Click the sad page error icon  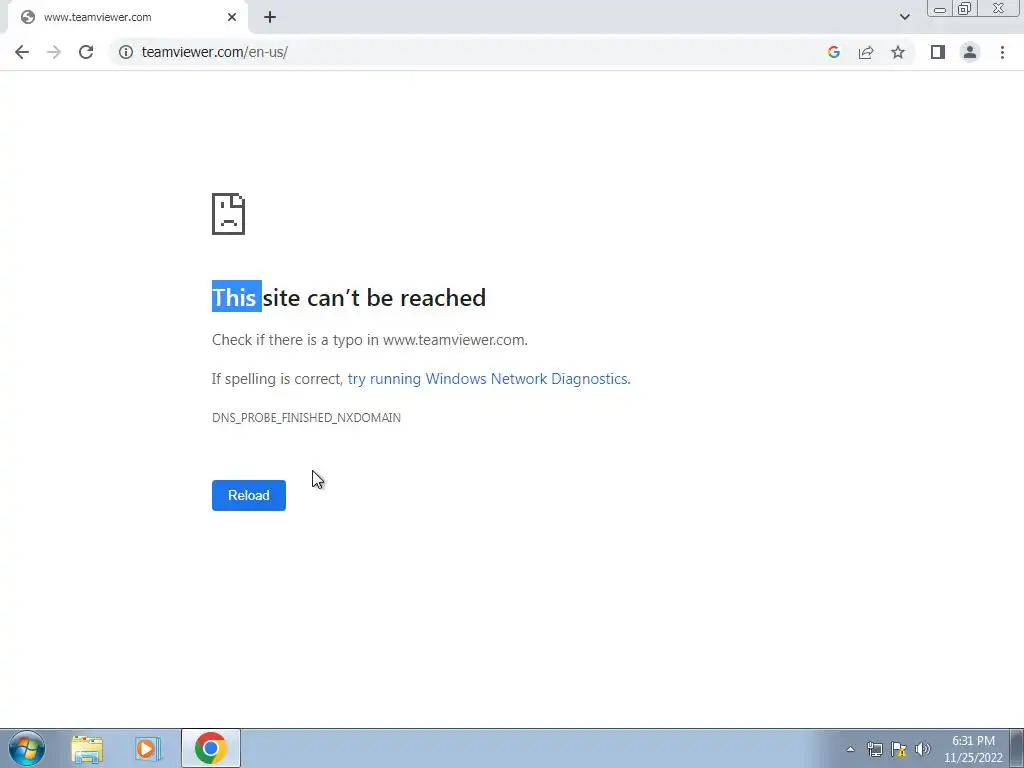coord(228,214)
